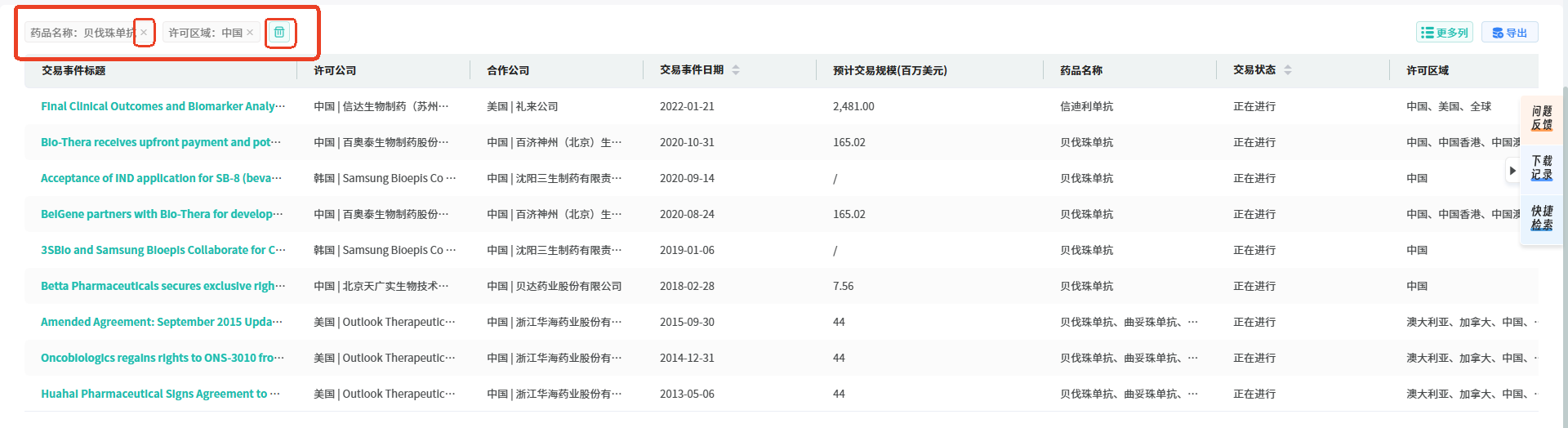
Task: Clear all filters with trash icon
Action: pyautogui.click(x=279, y=33)
